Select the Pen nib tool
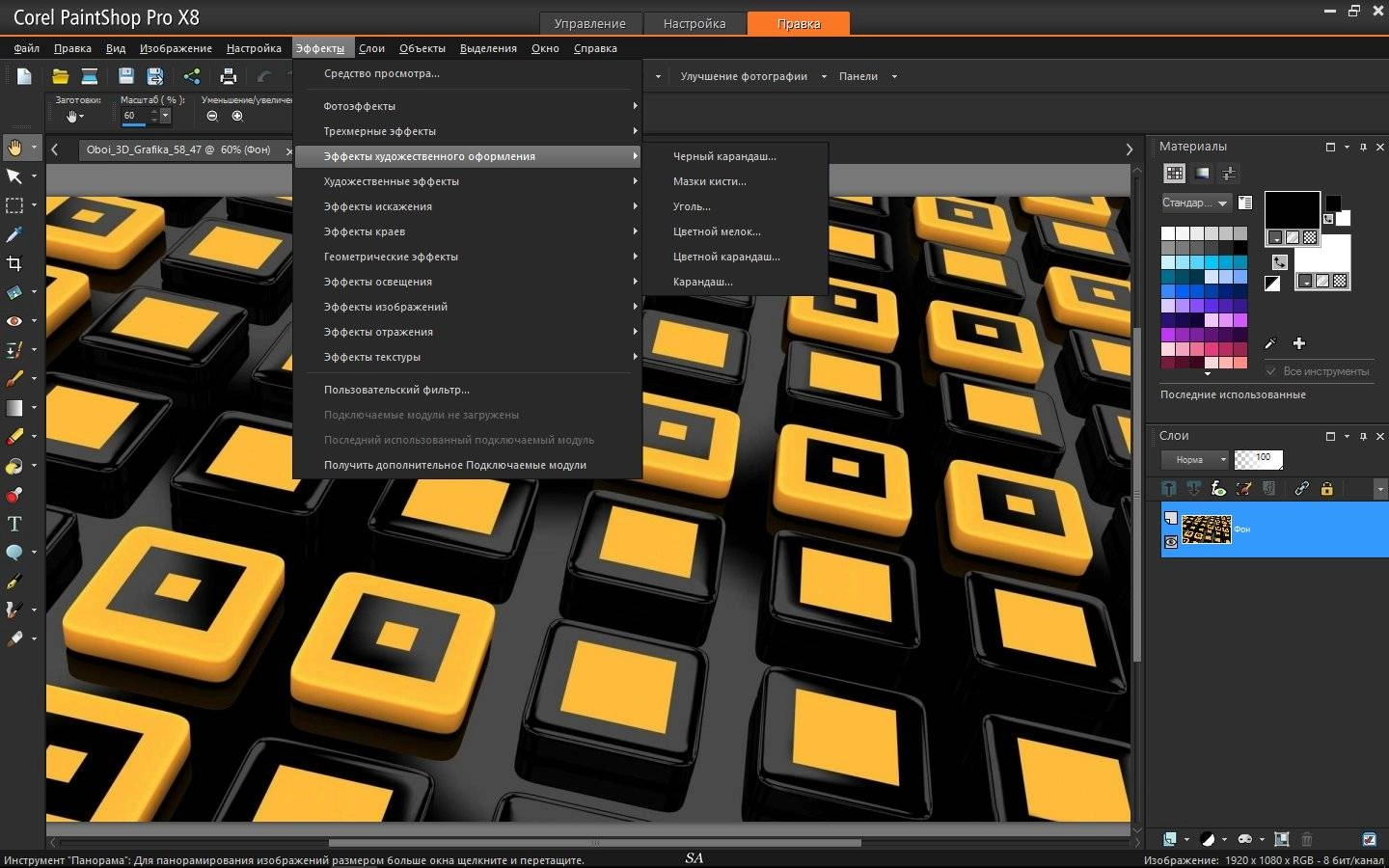Screen dimensions: 1389x868 click(14, 582)
